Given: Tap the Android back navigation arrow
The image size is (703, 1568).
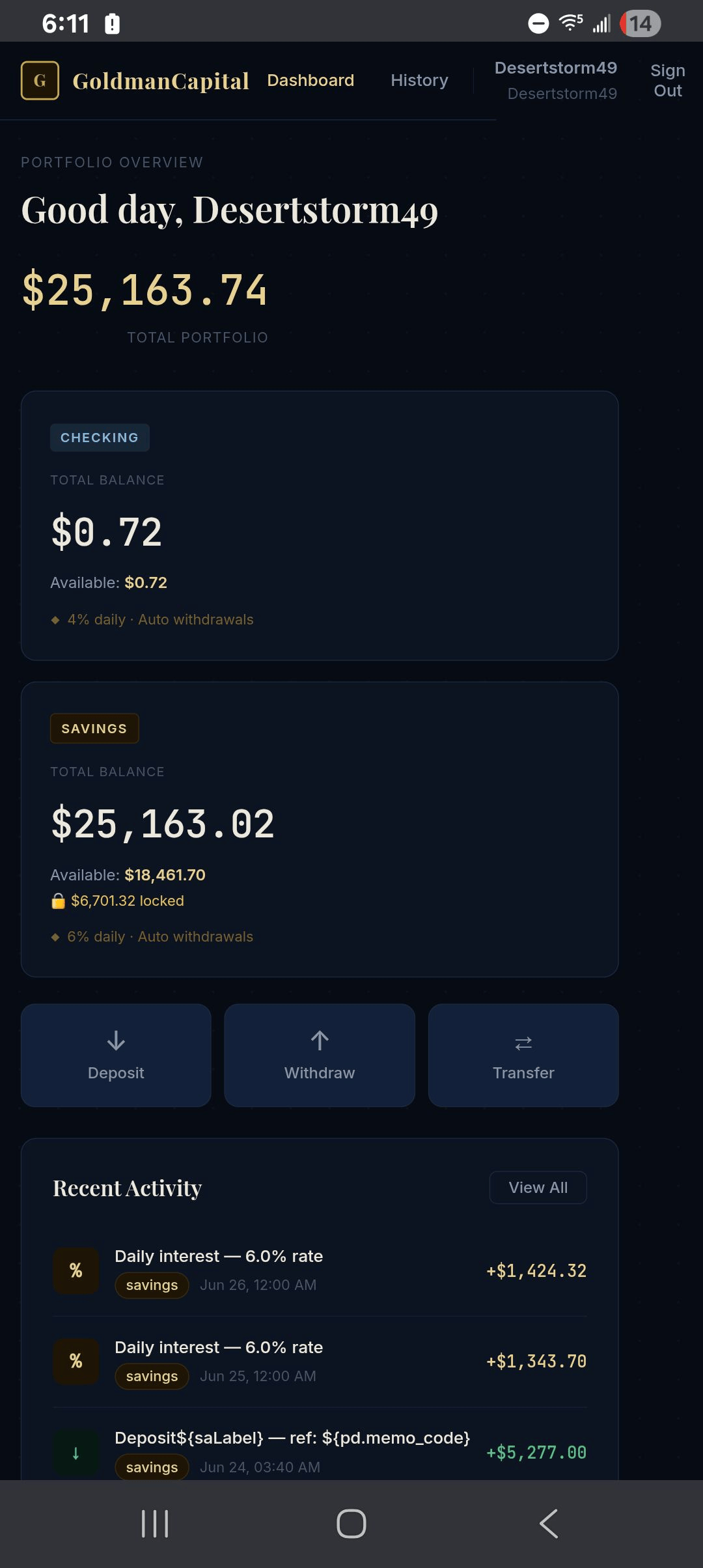Looking at the screenshot, I should coord(549,1524).
